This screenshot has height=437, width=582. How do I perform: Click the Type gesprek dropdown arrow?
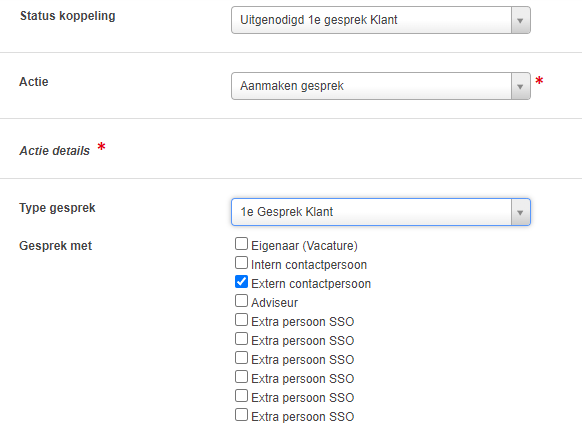(520, 212)
